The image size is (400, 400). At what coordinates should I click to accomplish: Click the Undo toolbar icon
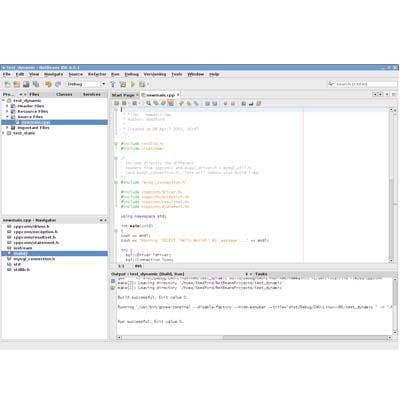(x=48, y=84)
